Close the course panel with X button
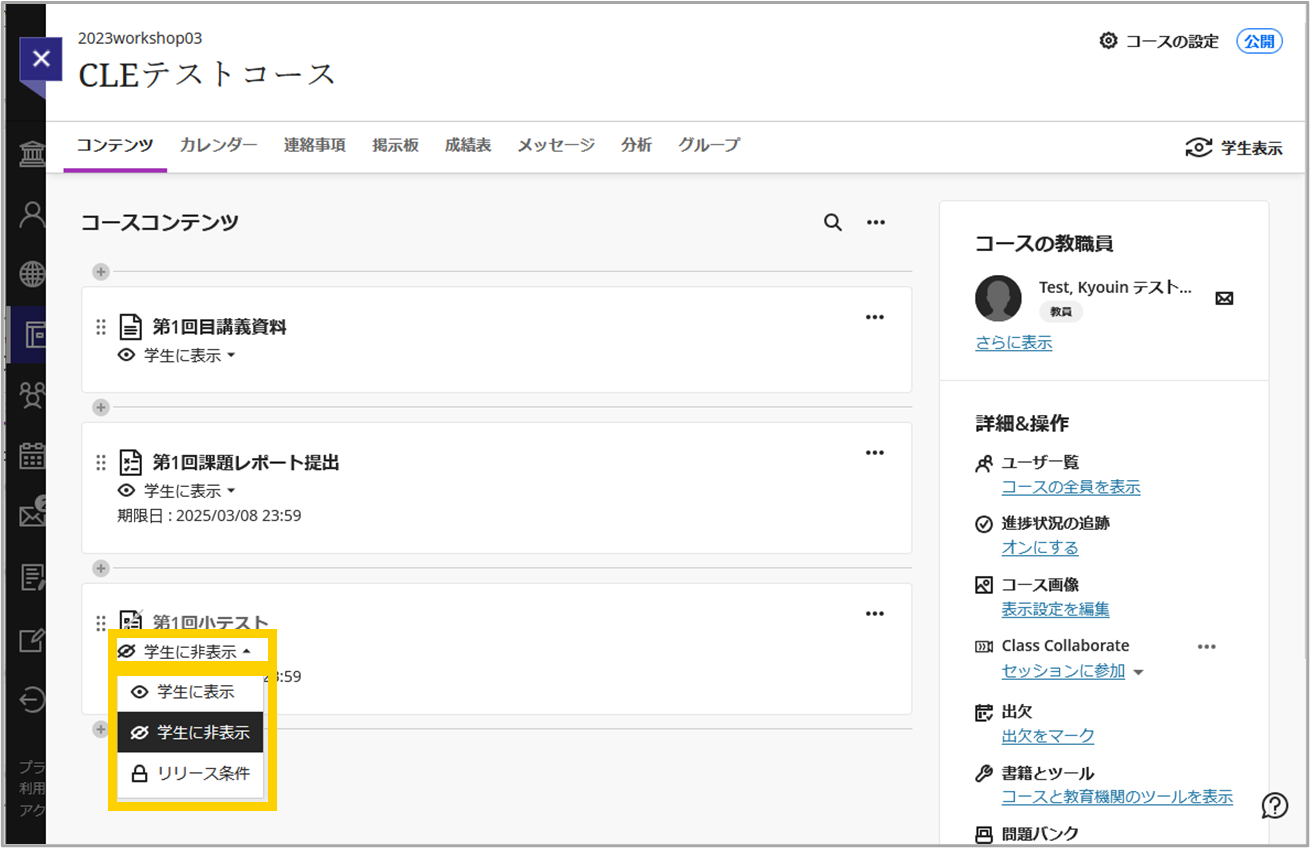1310x848 pixels. tap(41, 59)
